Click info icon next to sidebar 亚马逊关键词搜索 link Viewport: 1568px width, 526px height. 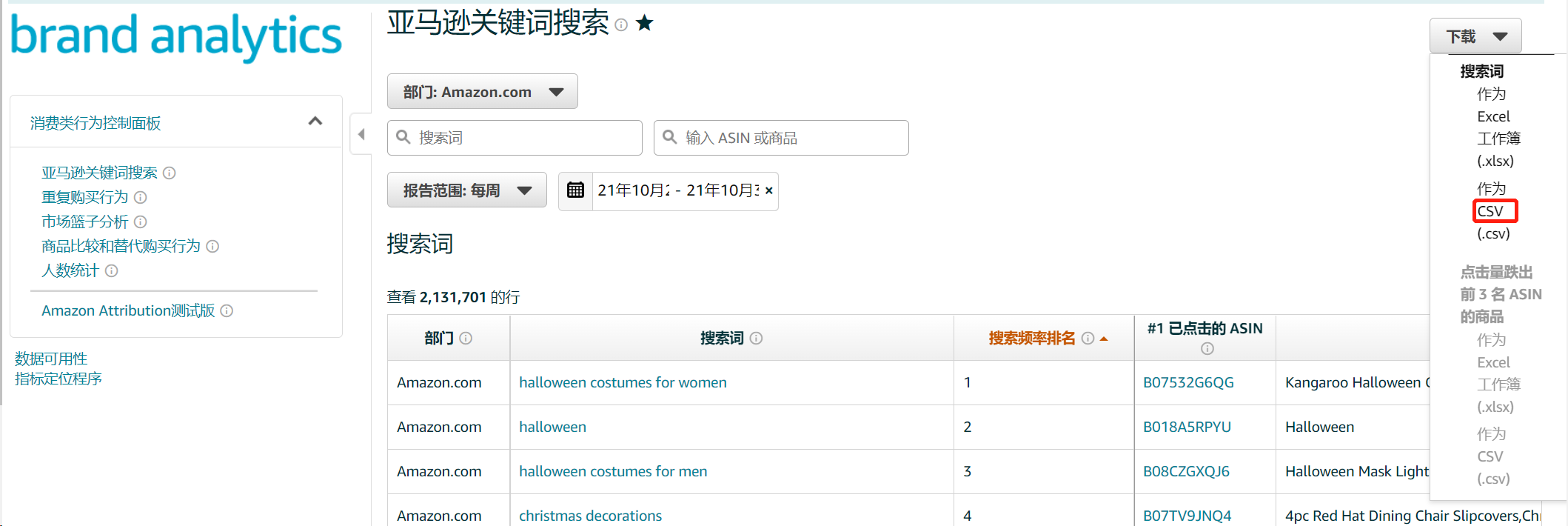click(x=169, y=173)
